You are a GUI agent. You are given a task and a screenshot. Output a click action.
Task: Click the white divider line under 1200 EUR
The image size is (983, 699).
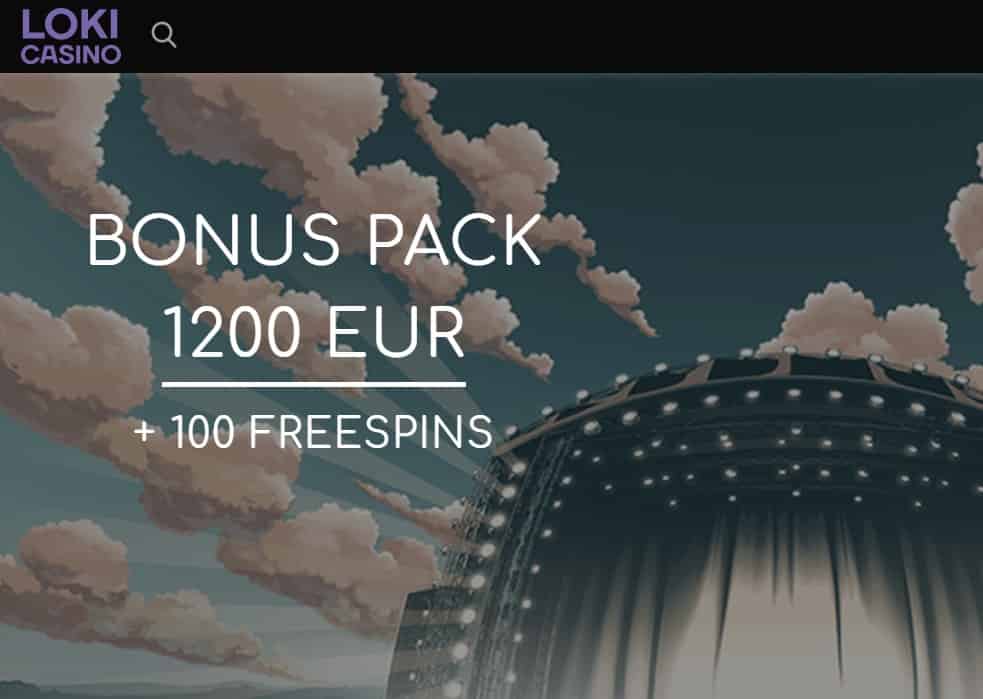pos(314,384)
